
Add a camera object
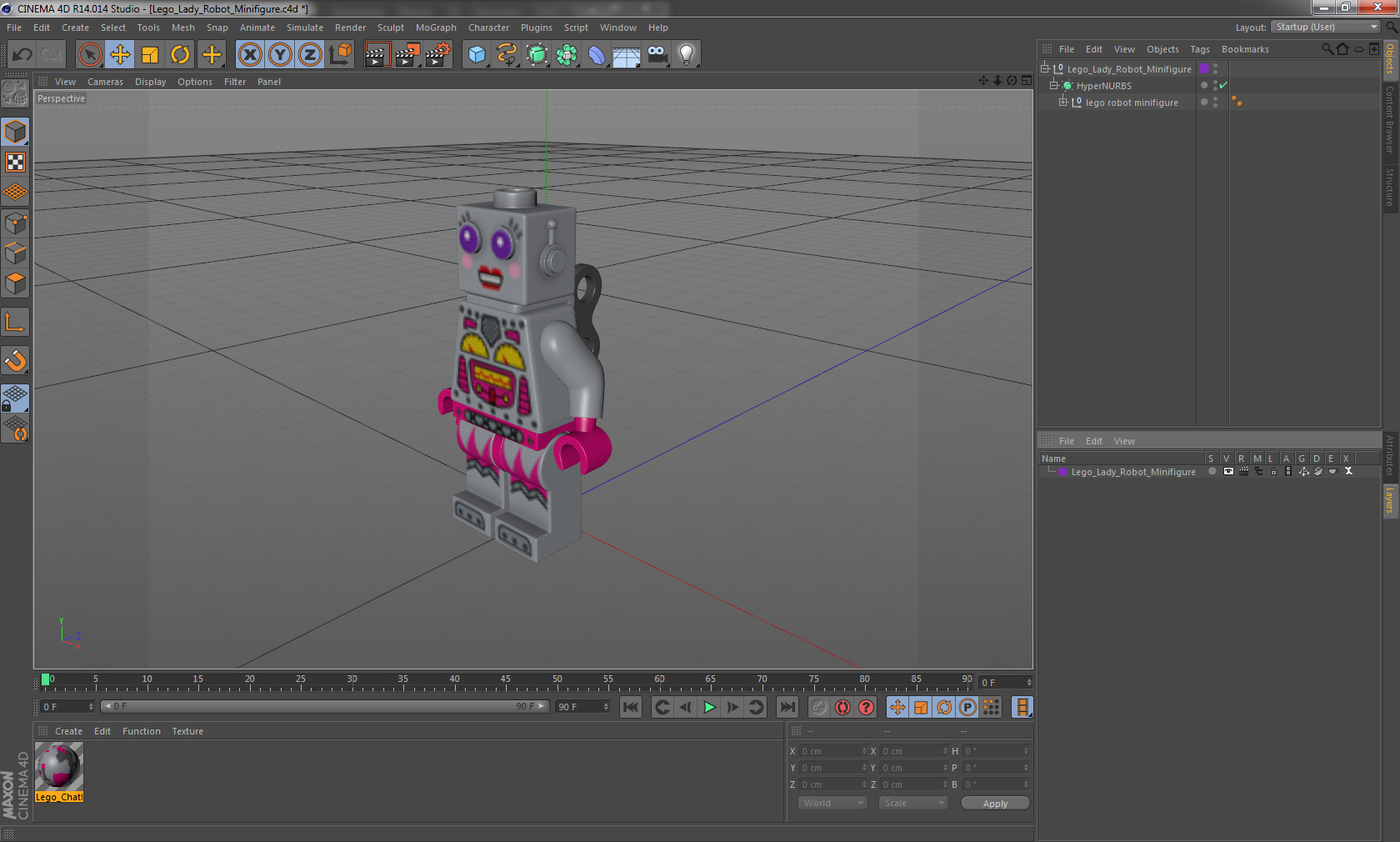[657, 55]
